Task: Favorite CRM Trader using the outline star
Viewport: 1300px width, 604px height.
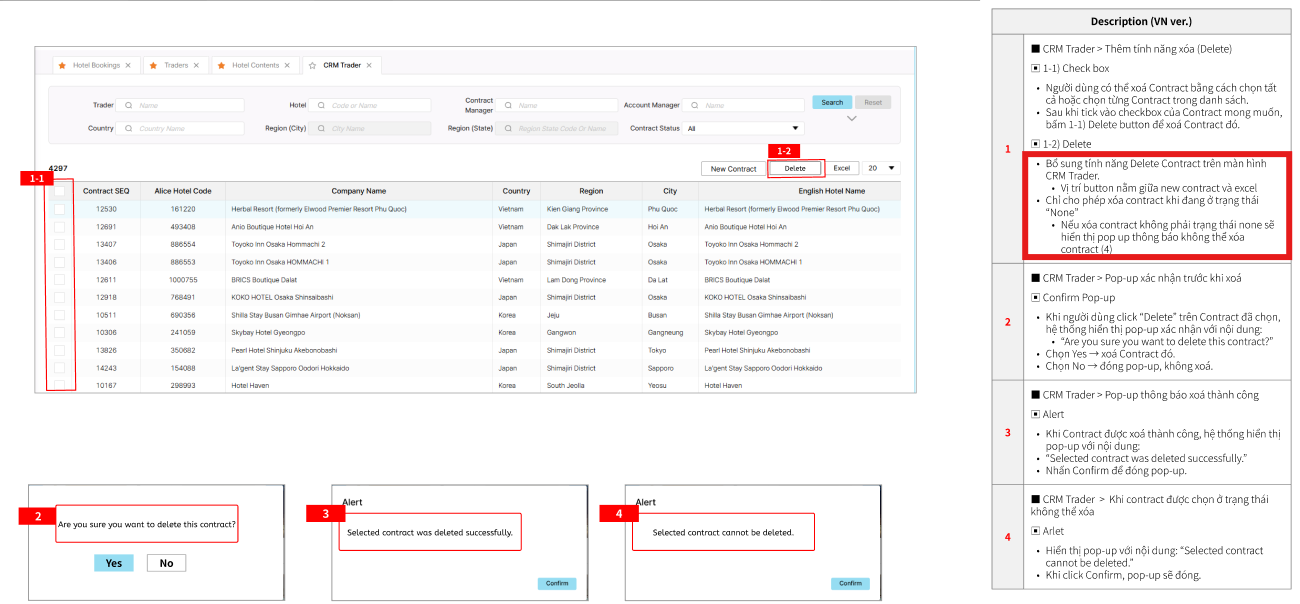Action: [312, 65]
